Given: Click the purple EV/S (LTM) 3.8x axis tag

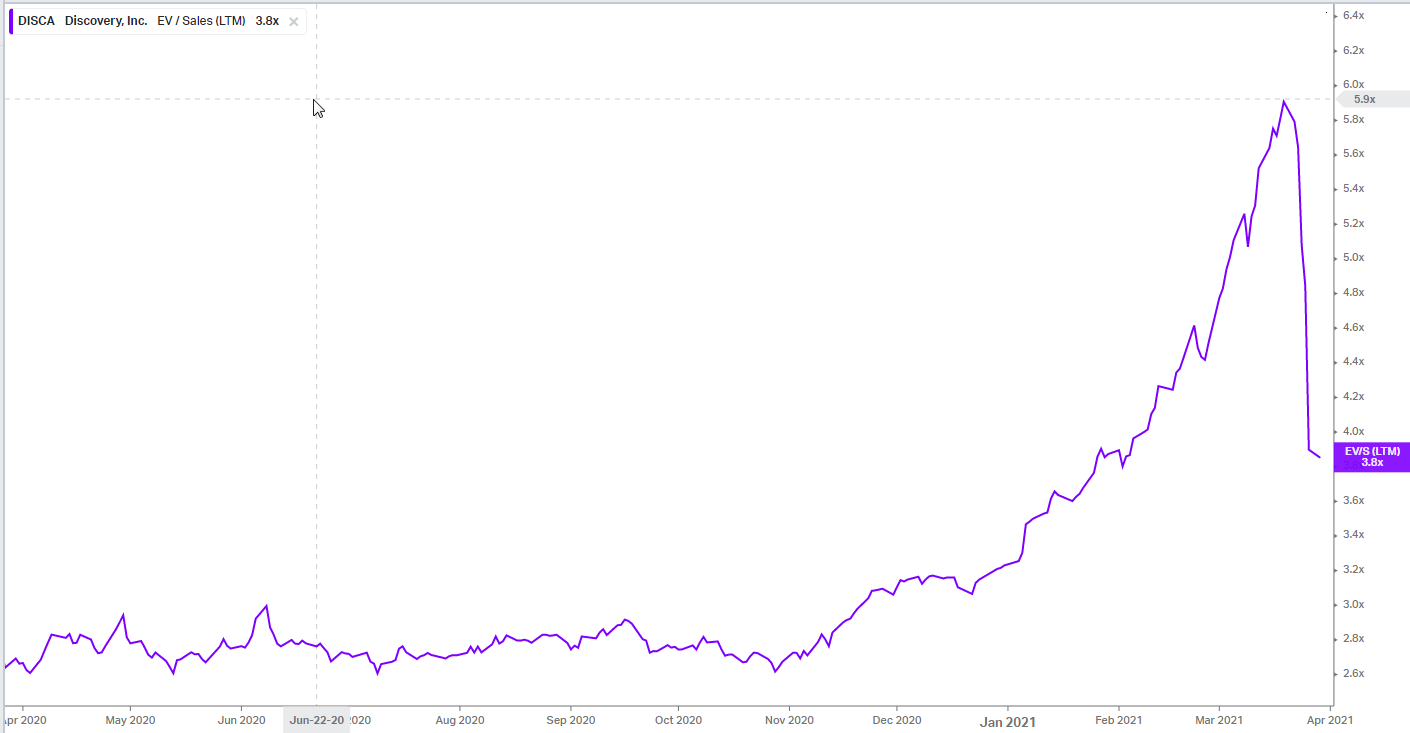Looking at the screenshot, I should 1371,457.
